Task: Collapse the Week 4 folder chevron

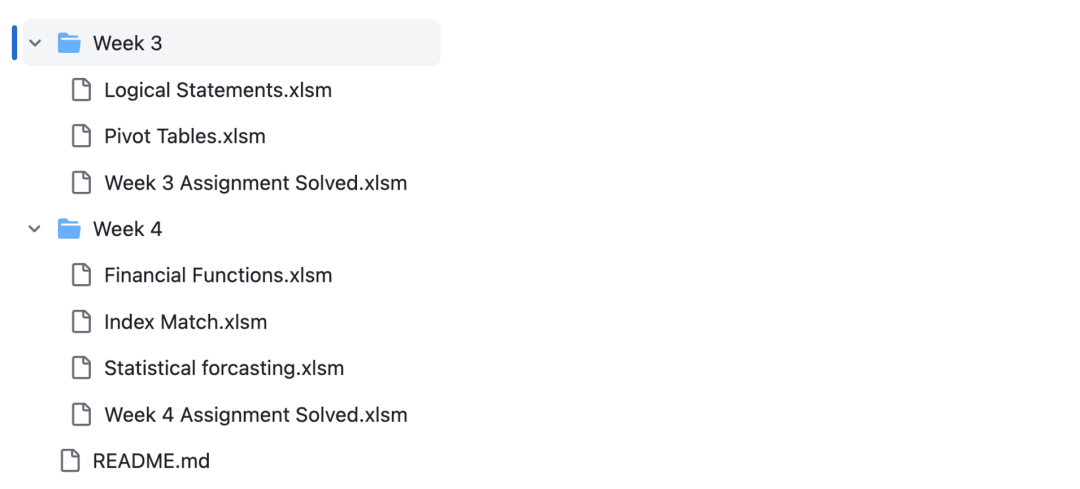Action: (35, 229)
